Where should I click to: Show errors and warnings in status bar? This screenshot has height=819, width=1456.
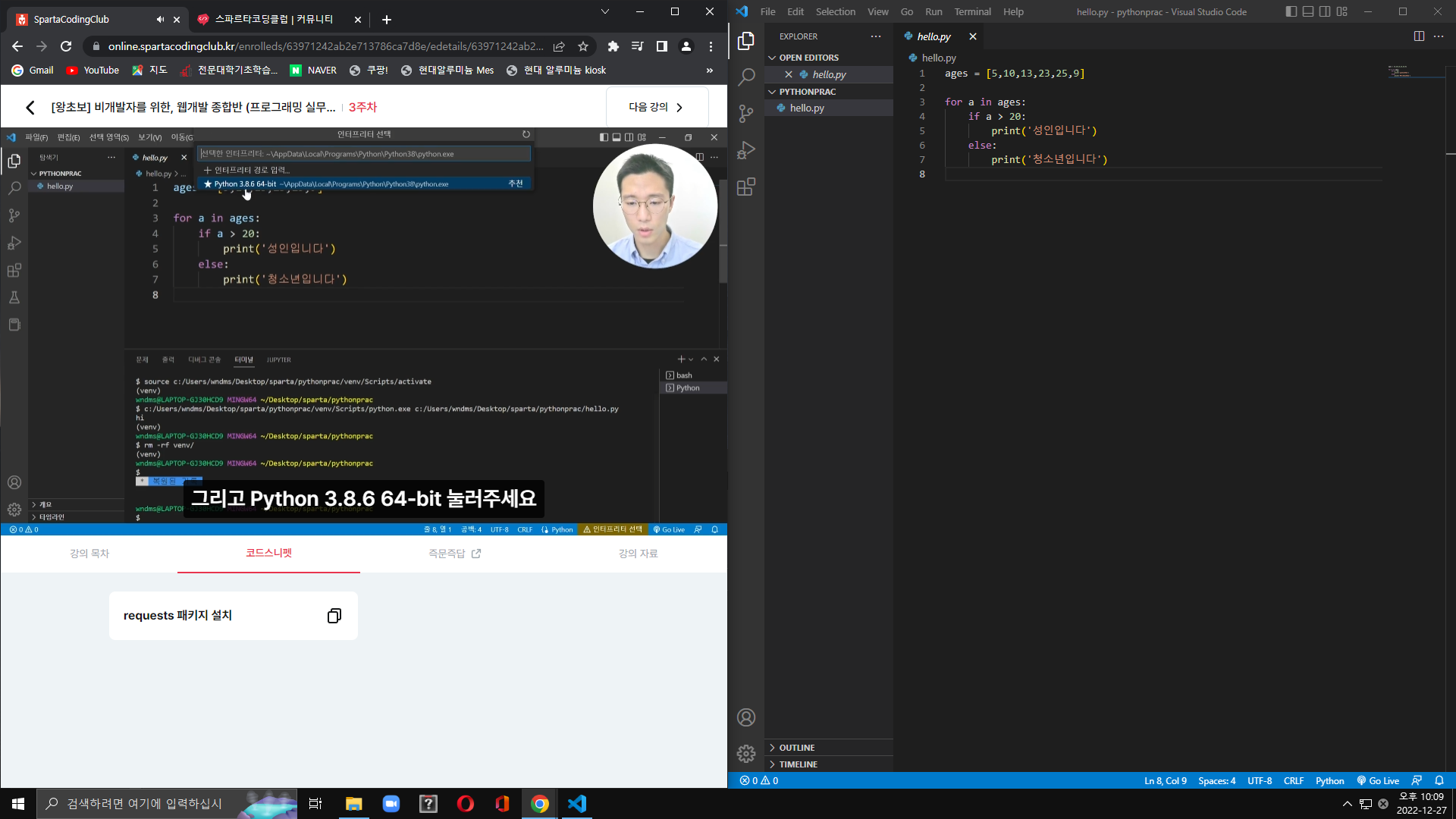759,781
